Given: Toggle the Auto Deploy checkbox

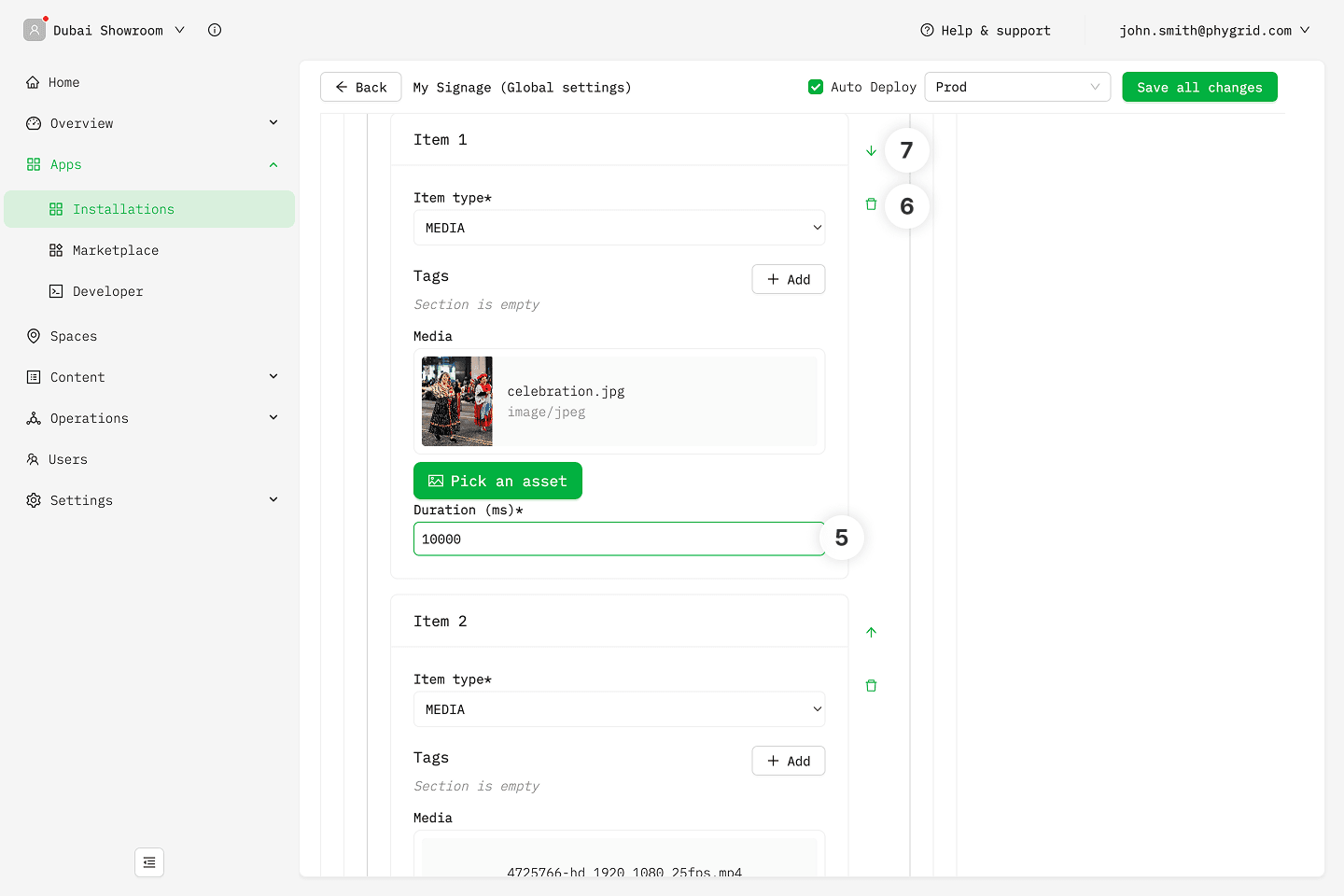Looking at the screenshot, I should (x=816, y=87).
